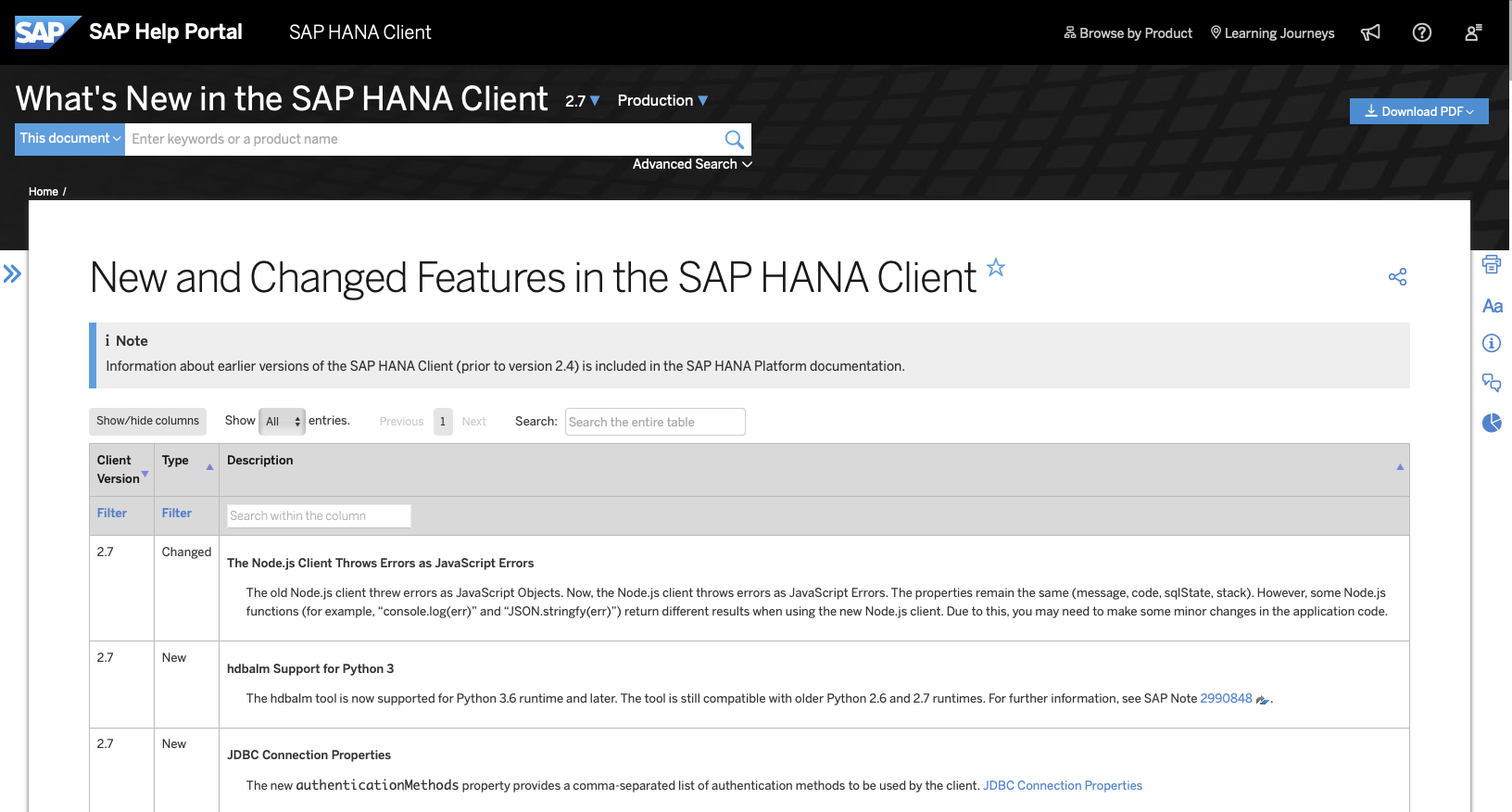Screen dimensions: 1512x812
Task: Open the page information icon
Action: [1492, 343]
